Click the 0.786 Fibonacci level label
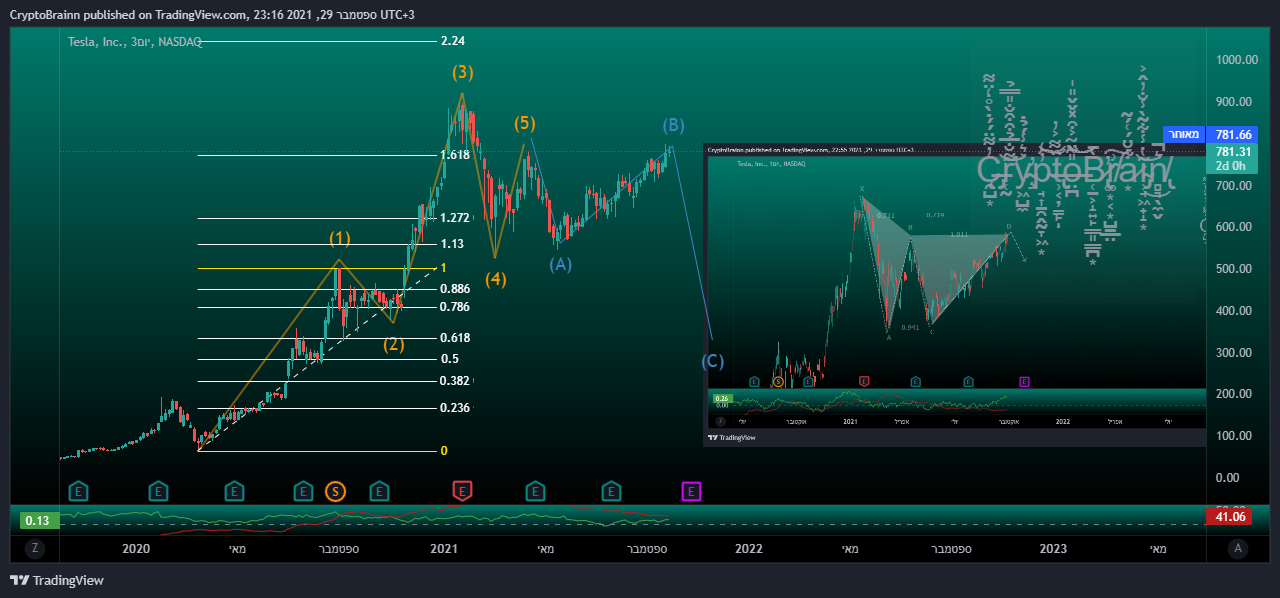Image resolution: width=1280 pixels, height=598 pixels. (455, 307)
